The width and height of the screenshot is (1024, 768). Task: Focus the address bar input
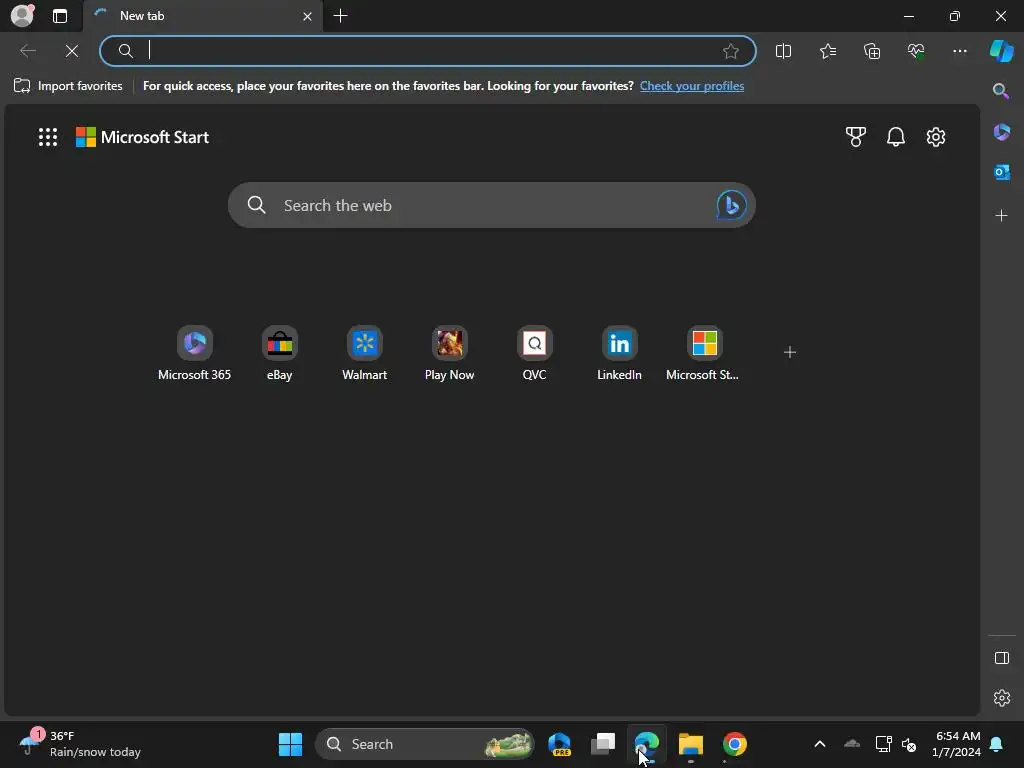(428, 51)
